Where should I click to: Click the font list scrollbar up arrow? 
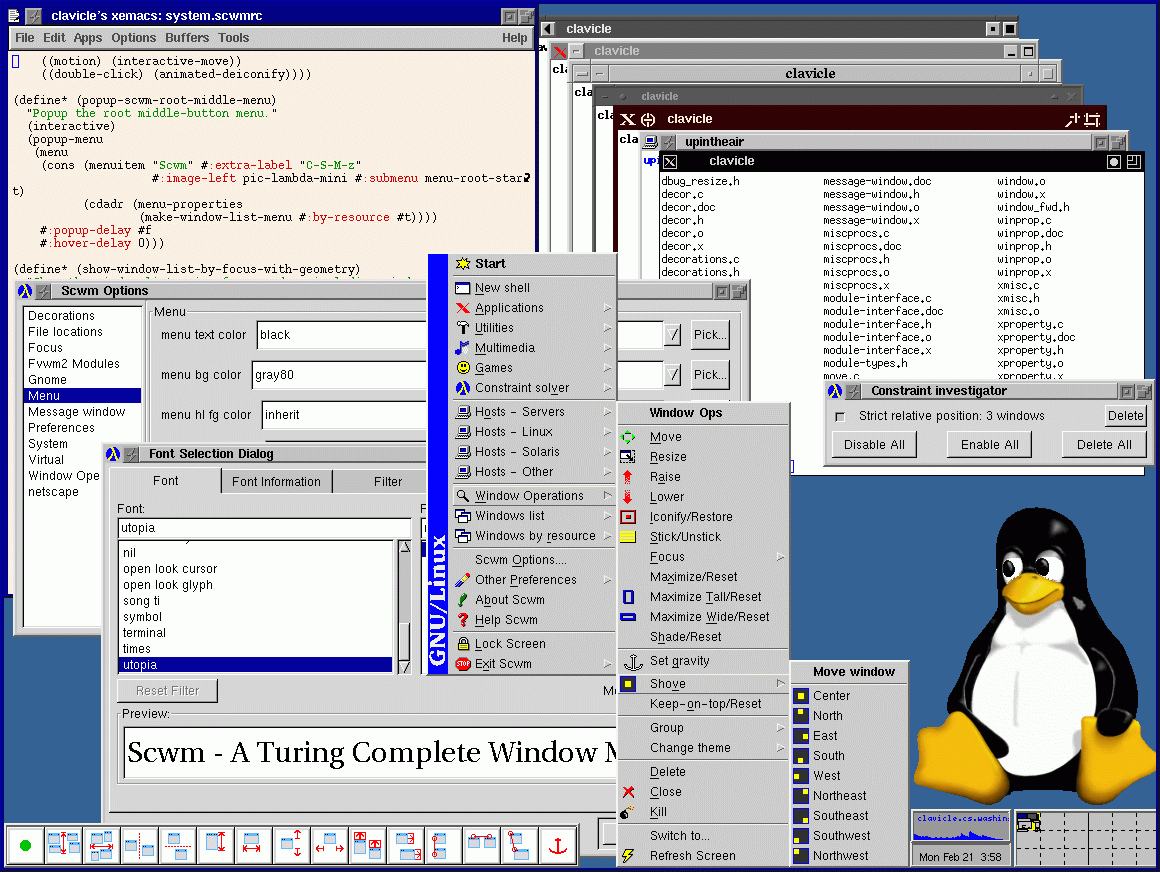click(x=405, y=547)
